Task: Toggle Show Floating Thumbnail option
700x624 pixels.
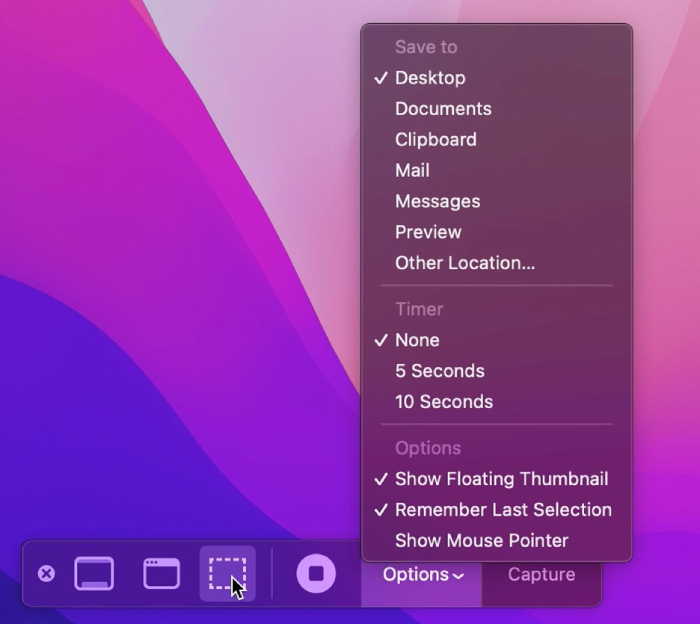Action: pyautogui.click(x=501, y=479)
